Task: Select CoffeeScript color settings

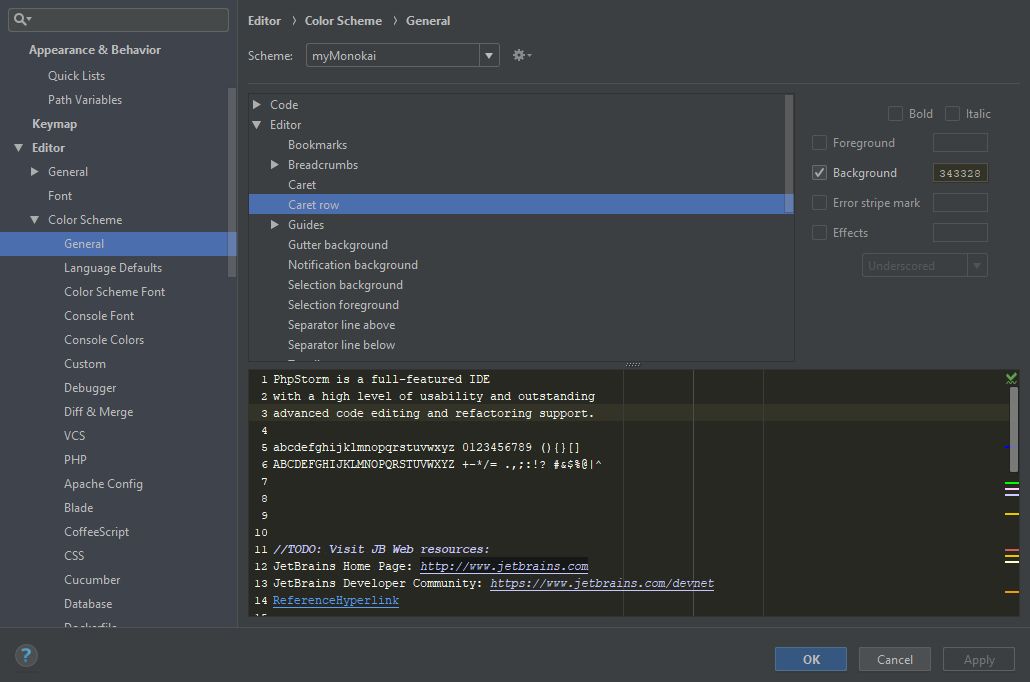Action: pos(97,532)
